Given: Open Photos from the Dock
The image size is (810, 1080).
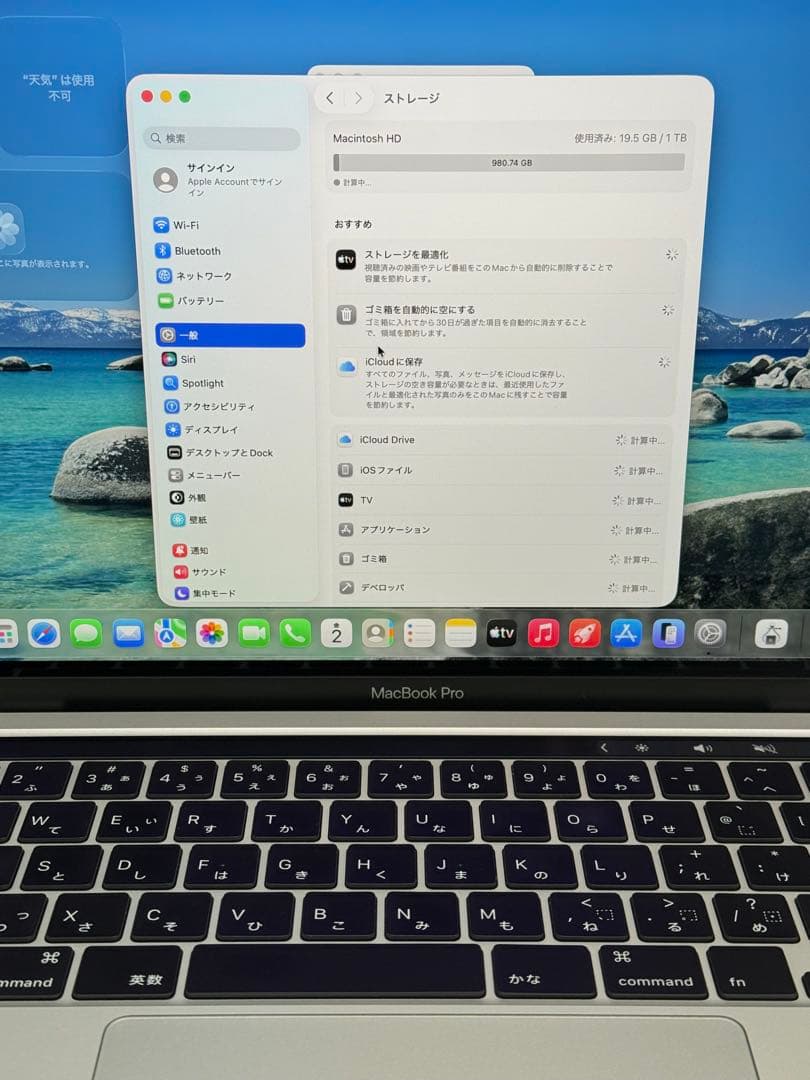Looking at the screenshot, I should pyautogui.click(x=211, y=634).
